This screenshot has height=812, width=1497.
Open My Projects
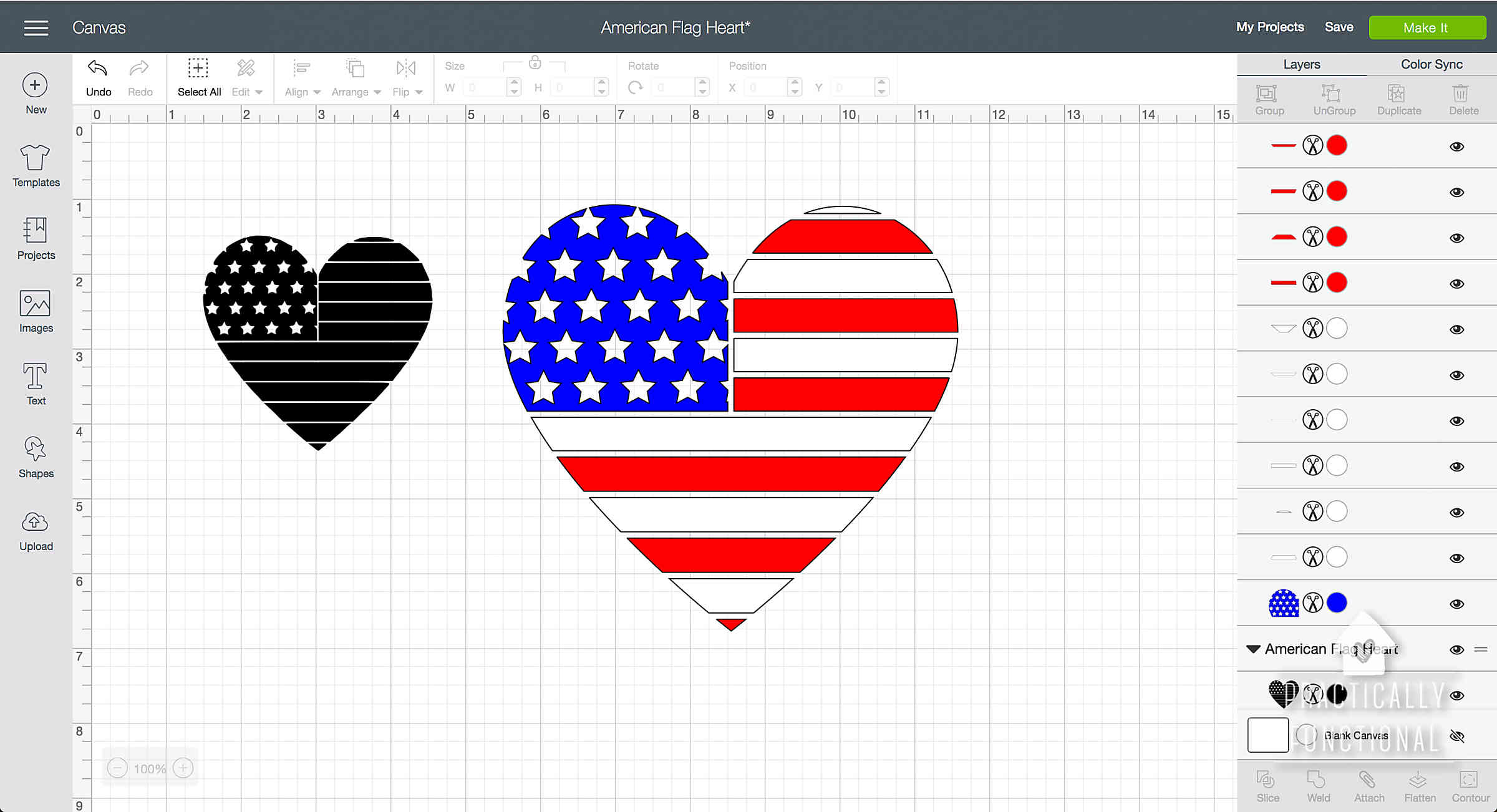(1270, 27)
